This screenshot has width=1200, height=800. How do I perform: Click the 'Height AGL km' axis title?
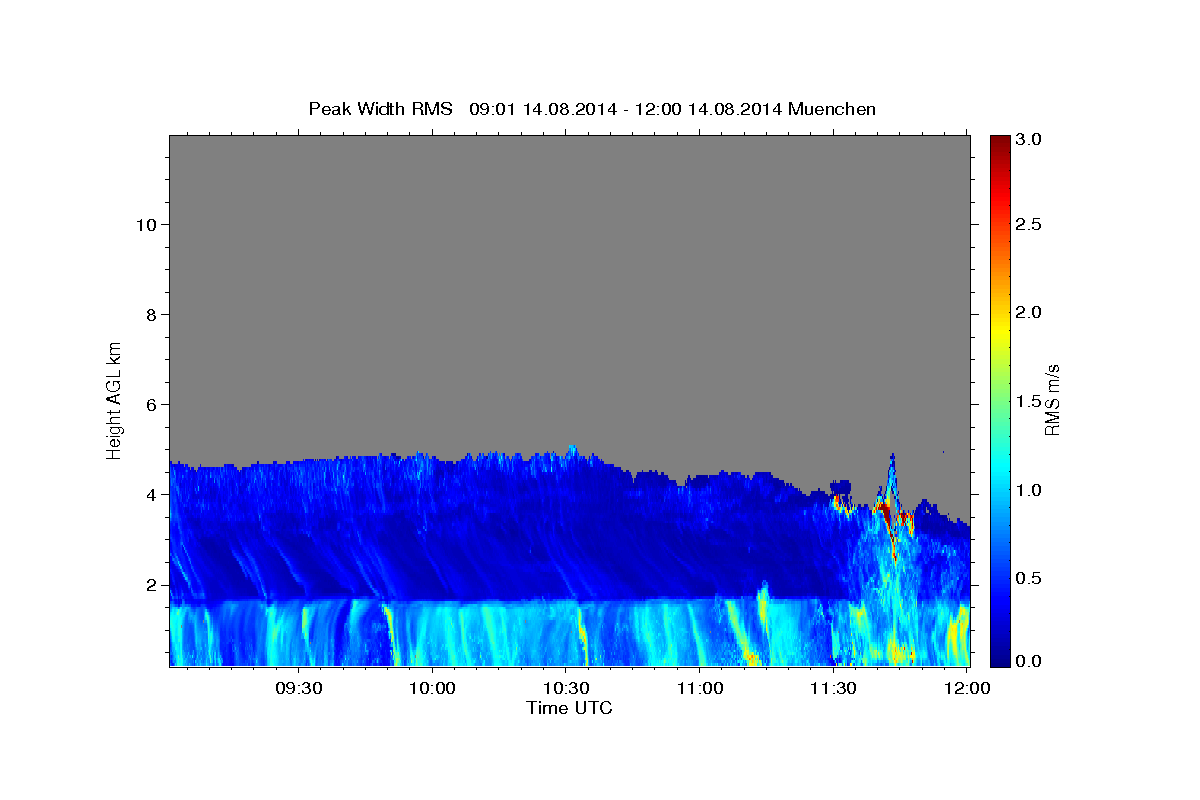click(115, 400)
